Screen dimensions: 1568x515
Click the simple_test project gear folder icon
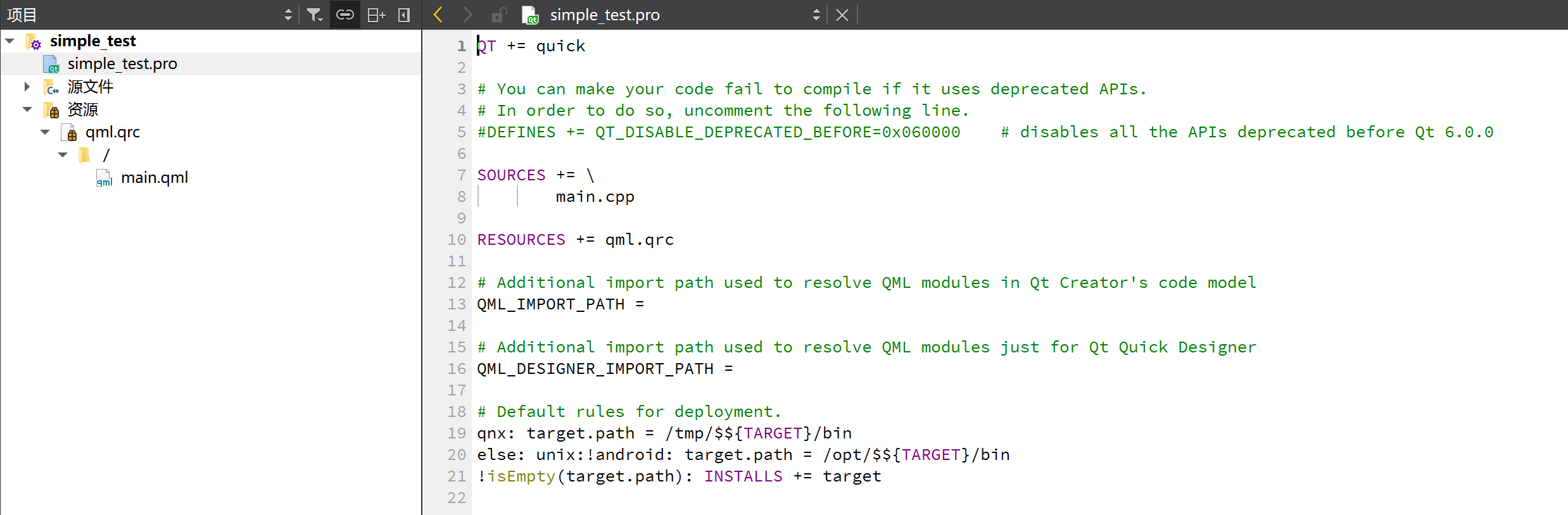[x=34, y=42]
